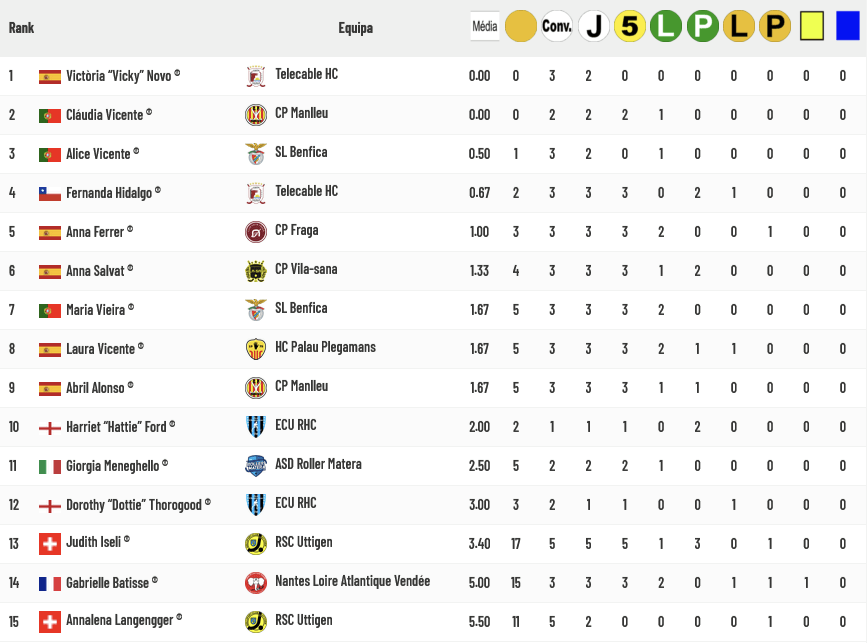
Task: Click the J games column icon
Action: (x=593, y=26)
